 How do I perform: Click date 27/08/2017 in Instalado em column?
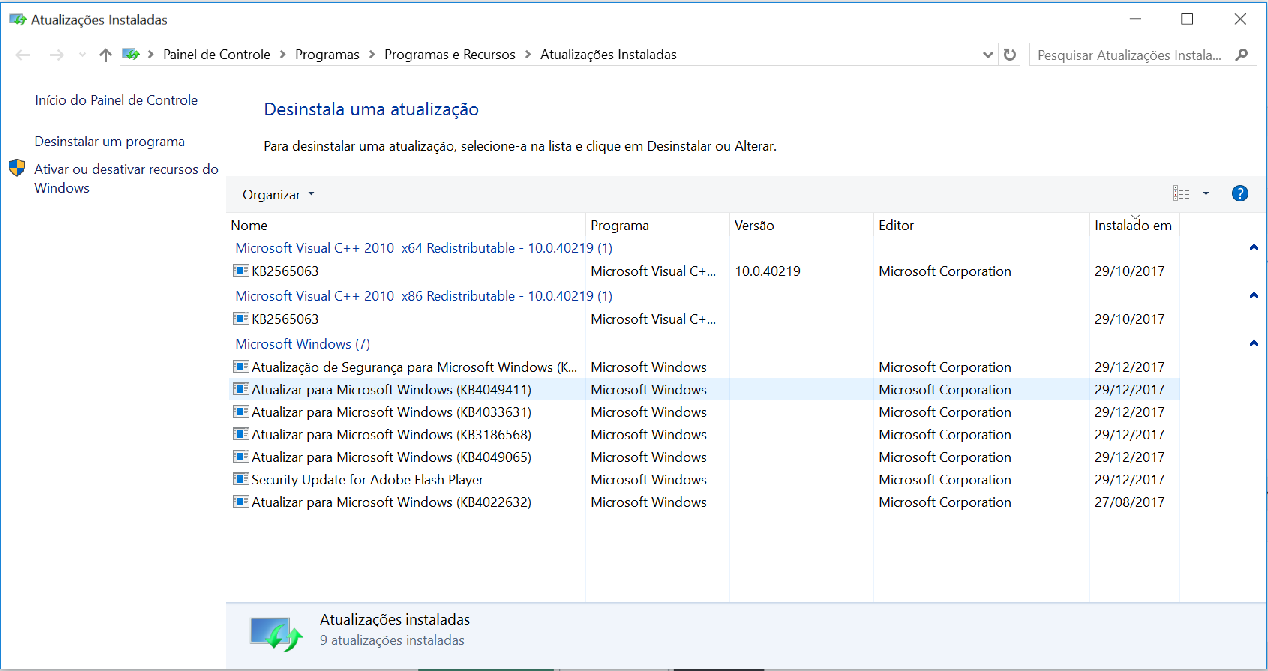pyautogui.click(x=1129, y=502)
